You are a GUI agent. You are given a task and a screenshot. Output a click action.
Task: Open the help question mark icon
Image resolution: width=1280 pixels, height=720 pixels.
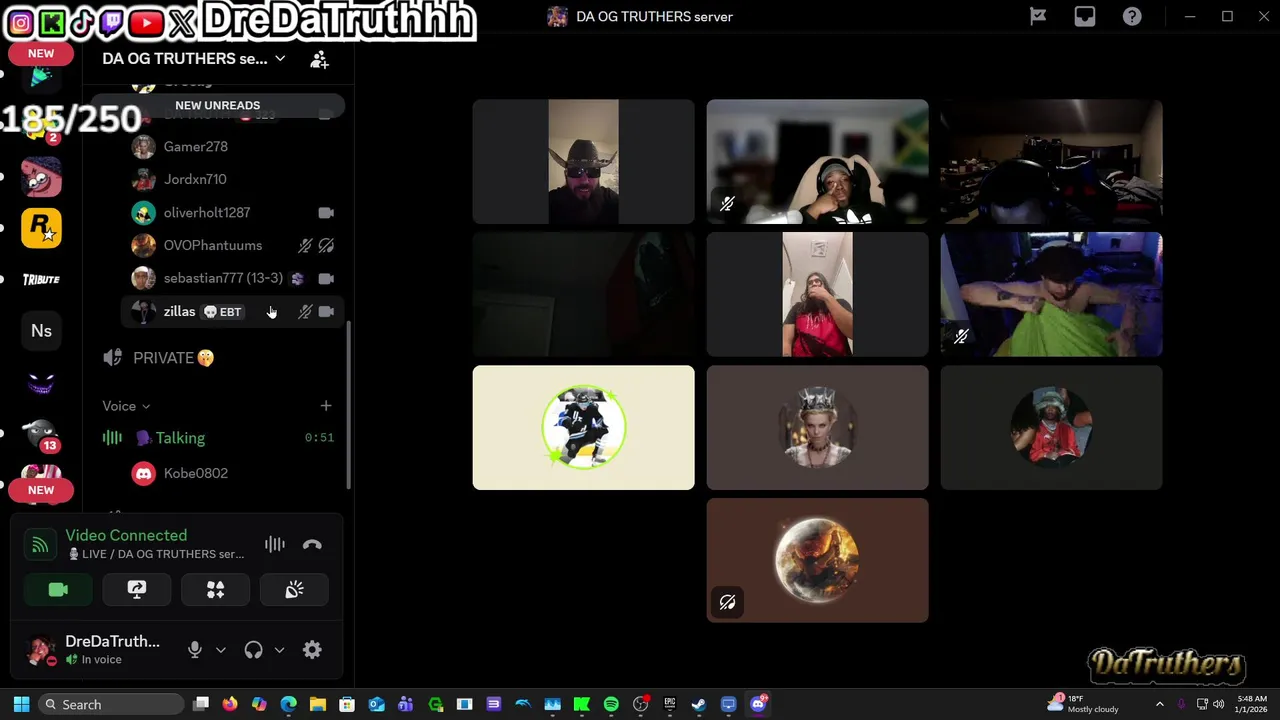coord(1132,16)
